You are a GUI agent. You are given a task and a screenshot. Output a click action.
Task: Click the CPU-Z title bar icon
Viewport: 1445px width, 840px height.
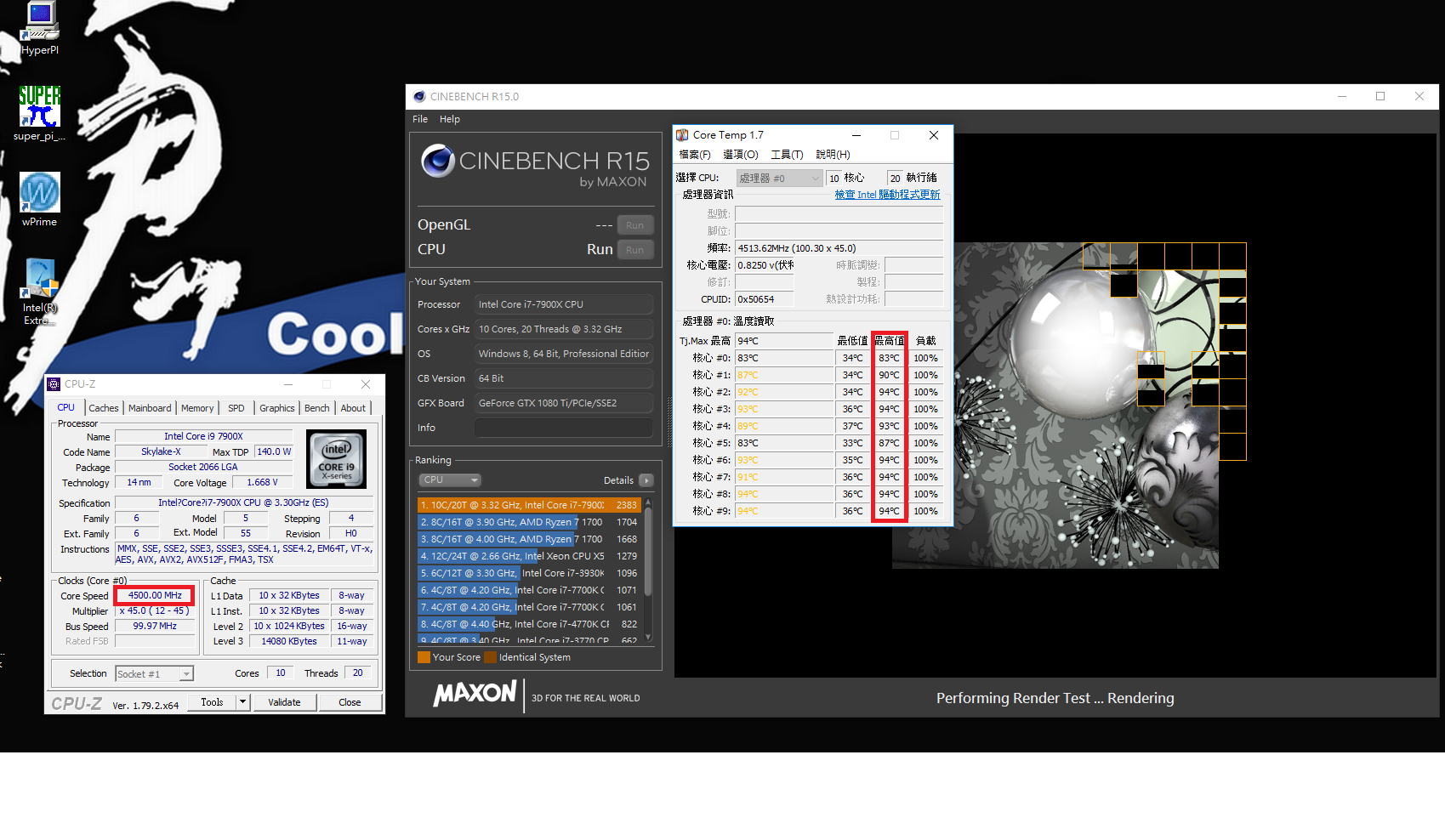pyautogui.click(x=54, y=384)
